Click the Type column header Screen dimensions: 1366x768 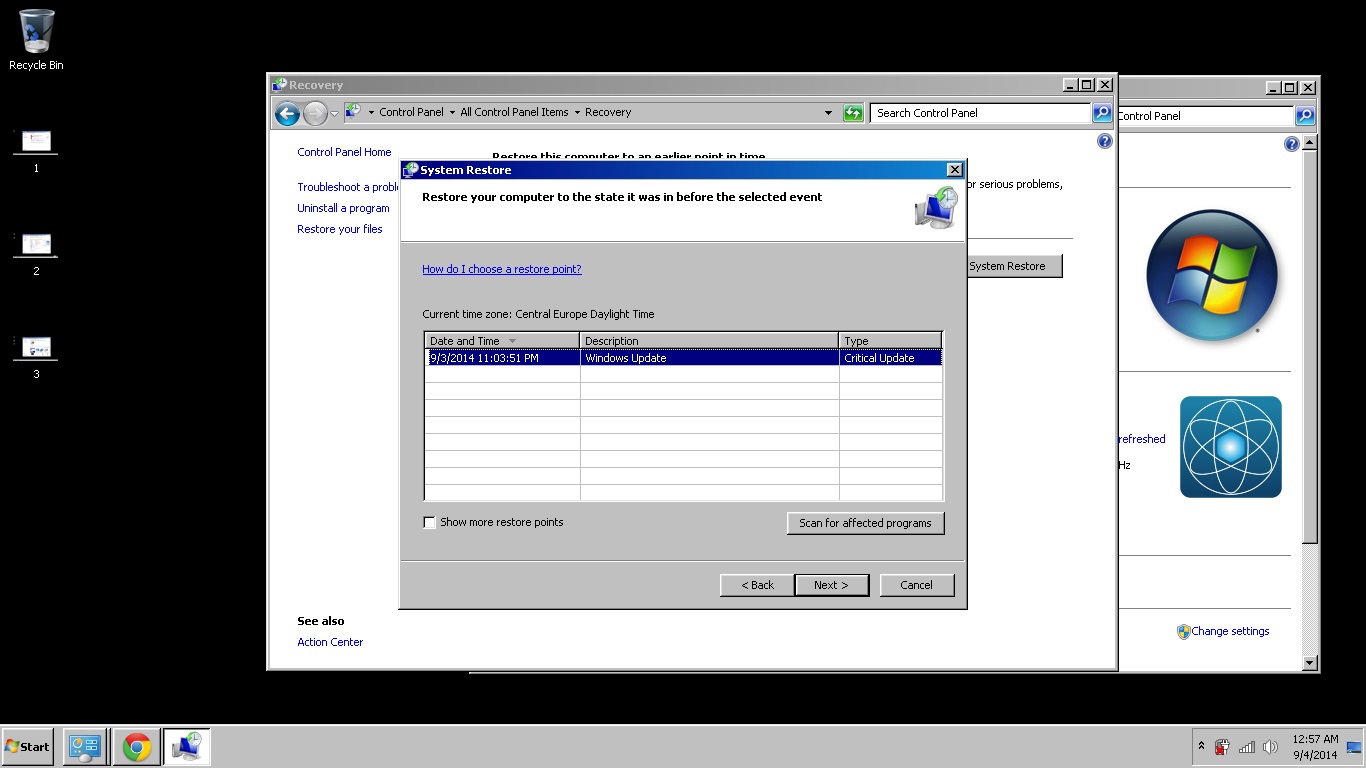[890, 341]
